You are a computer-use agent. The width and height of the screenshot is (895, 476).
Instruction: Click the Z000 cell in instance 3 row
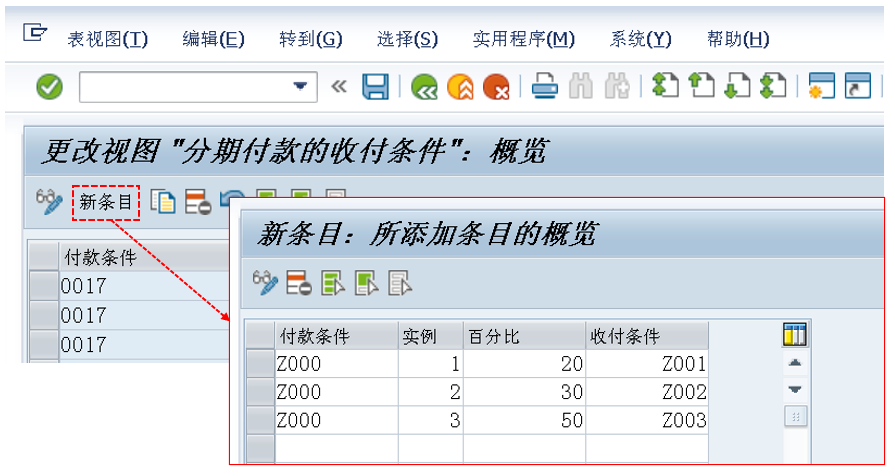pos(336,420)
